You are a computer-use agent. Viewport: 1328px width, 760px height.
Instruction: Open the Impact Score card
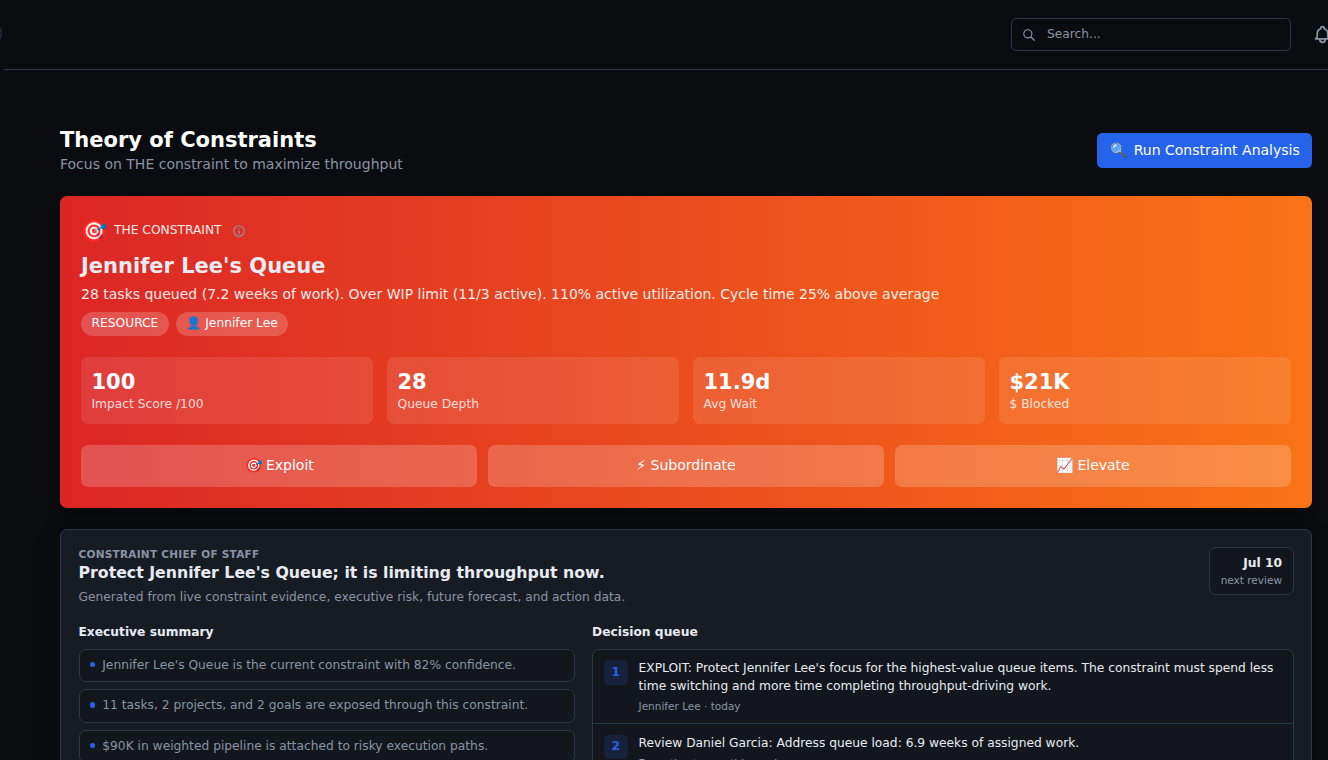[x=227, y=390]
